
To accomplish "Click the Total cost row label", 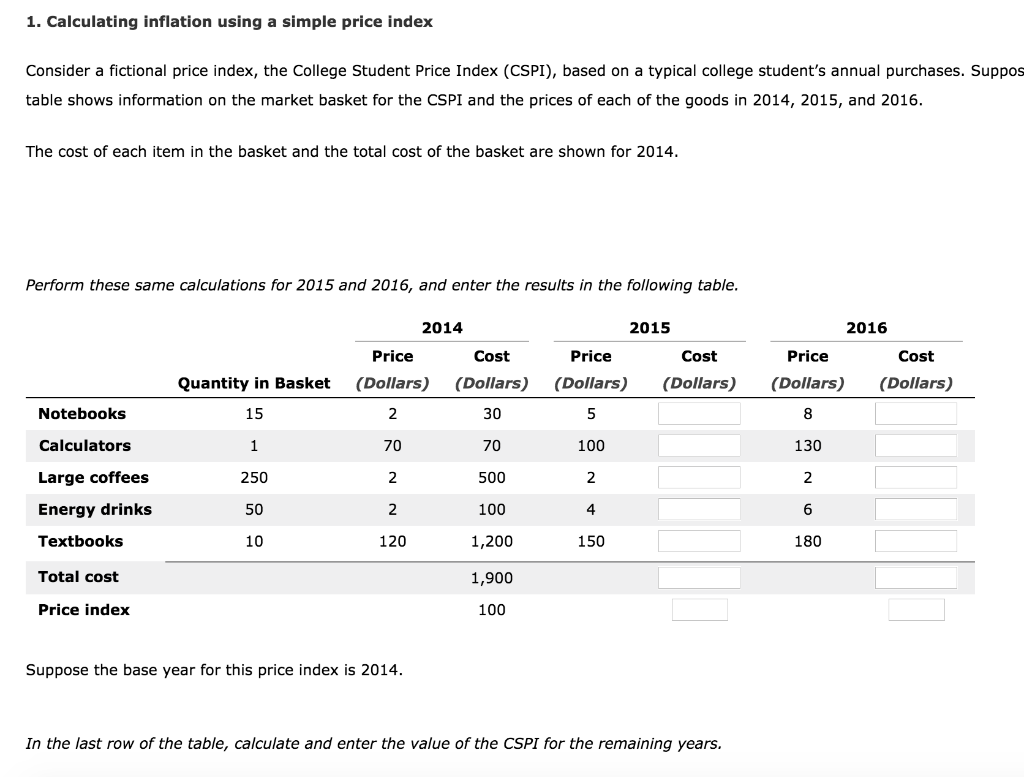I will pyautogui.click(x=78, y=577).
